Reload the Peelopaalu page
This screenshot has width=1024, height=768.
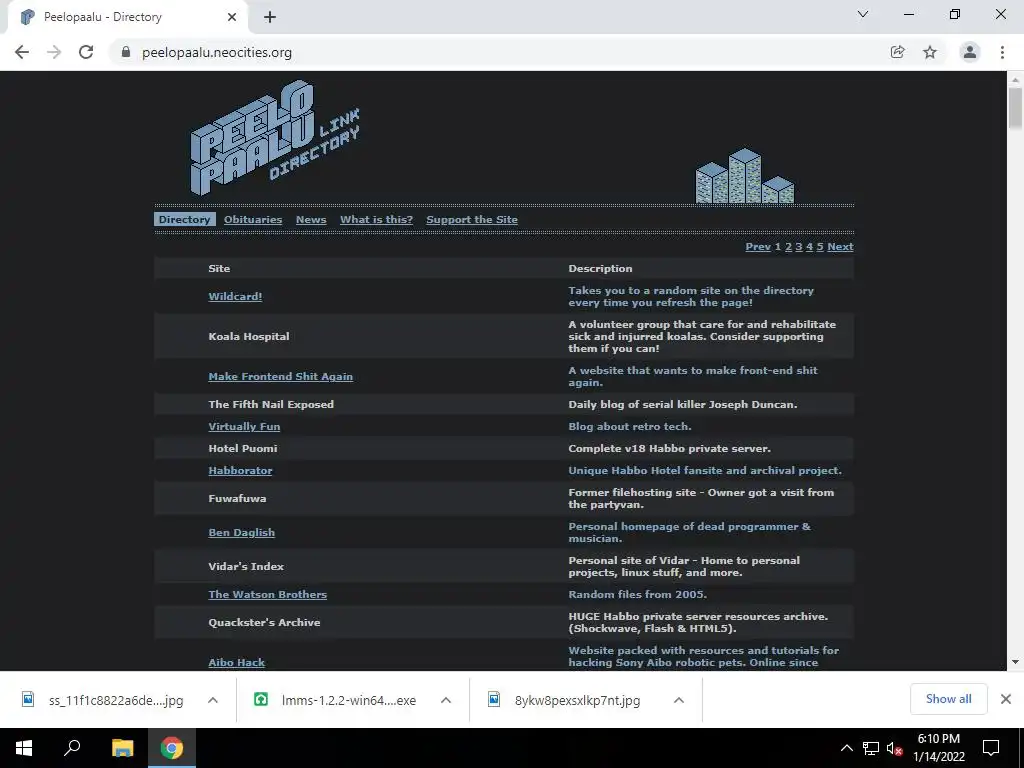tap(86, 52)
